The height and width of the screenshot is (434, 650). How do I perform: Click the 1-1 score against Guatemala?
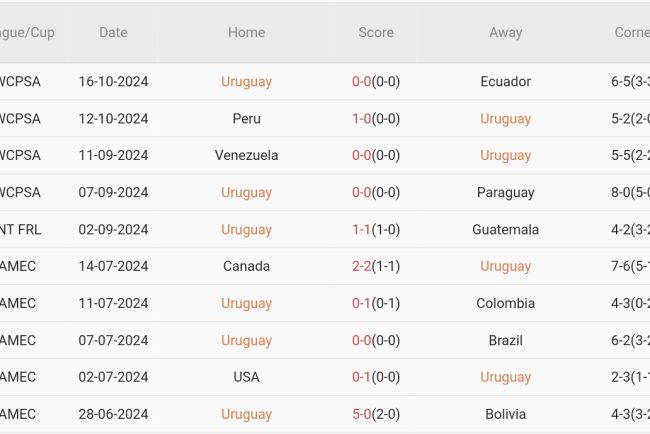362,229
